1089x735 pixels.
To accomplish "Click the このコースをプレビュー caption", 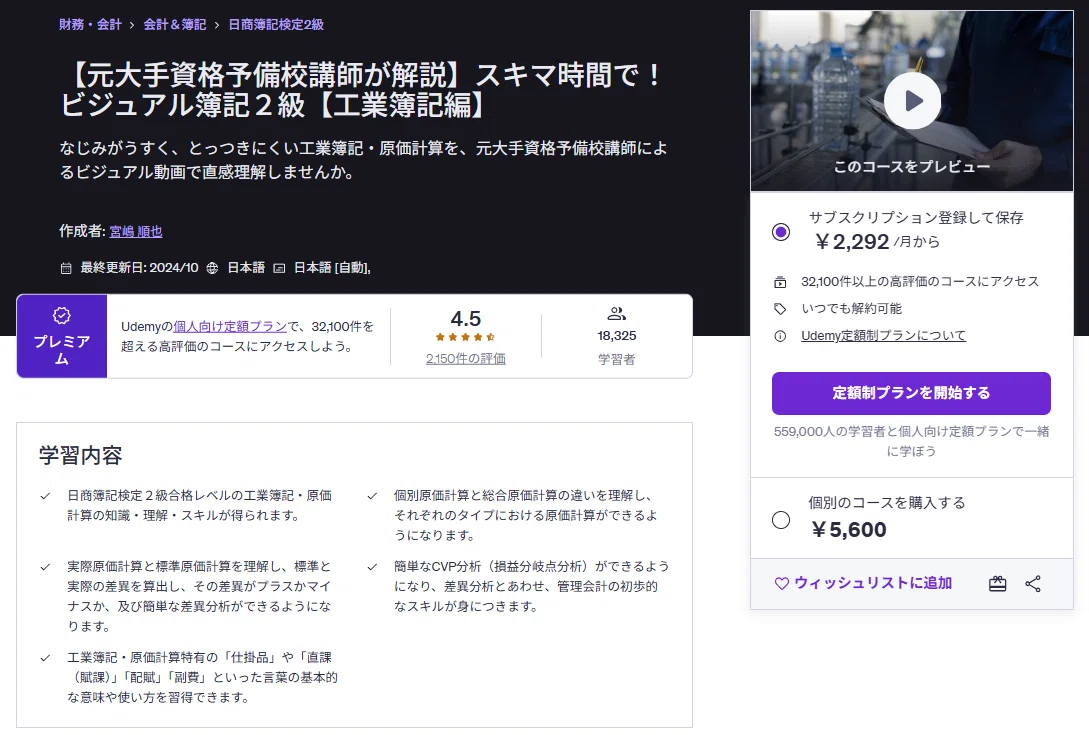I will pyautogui.click(x=912, y=167).
